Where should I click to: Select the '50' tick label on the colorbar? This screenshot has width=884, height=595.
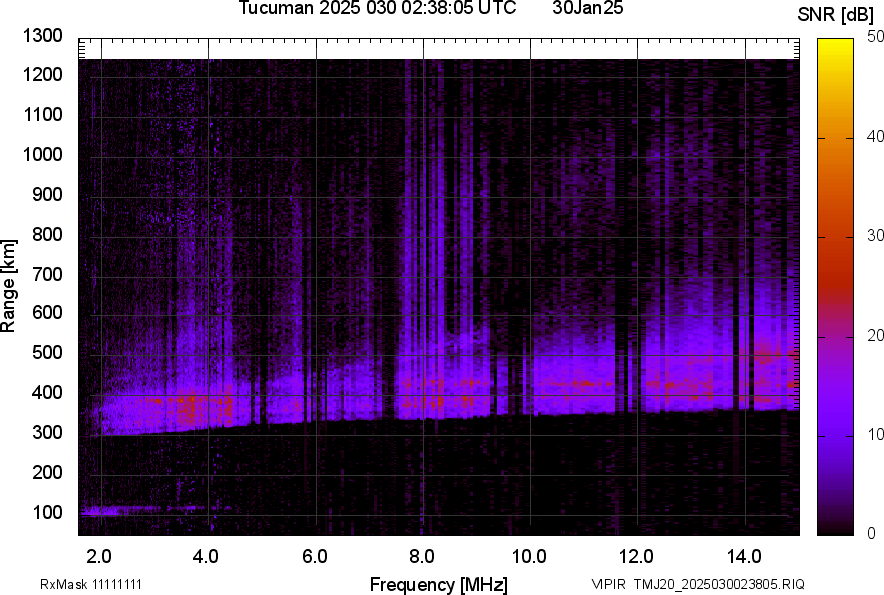(876, 37)
